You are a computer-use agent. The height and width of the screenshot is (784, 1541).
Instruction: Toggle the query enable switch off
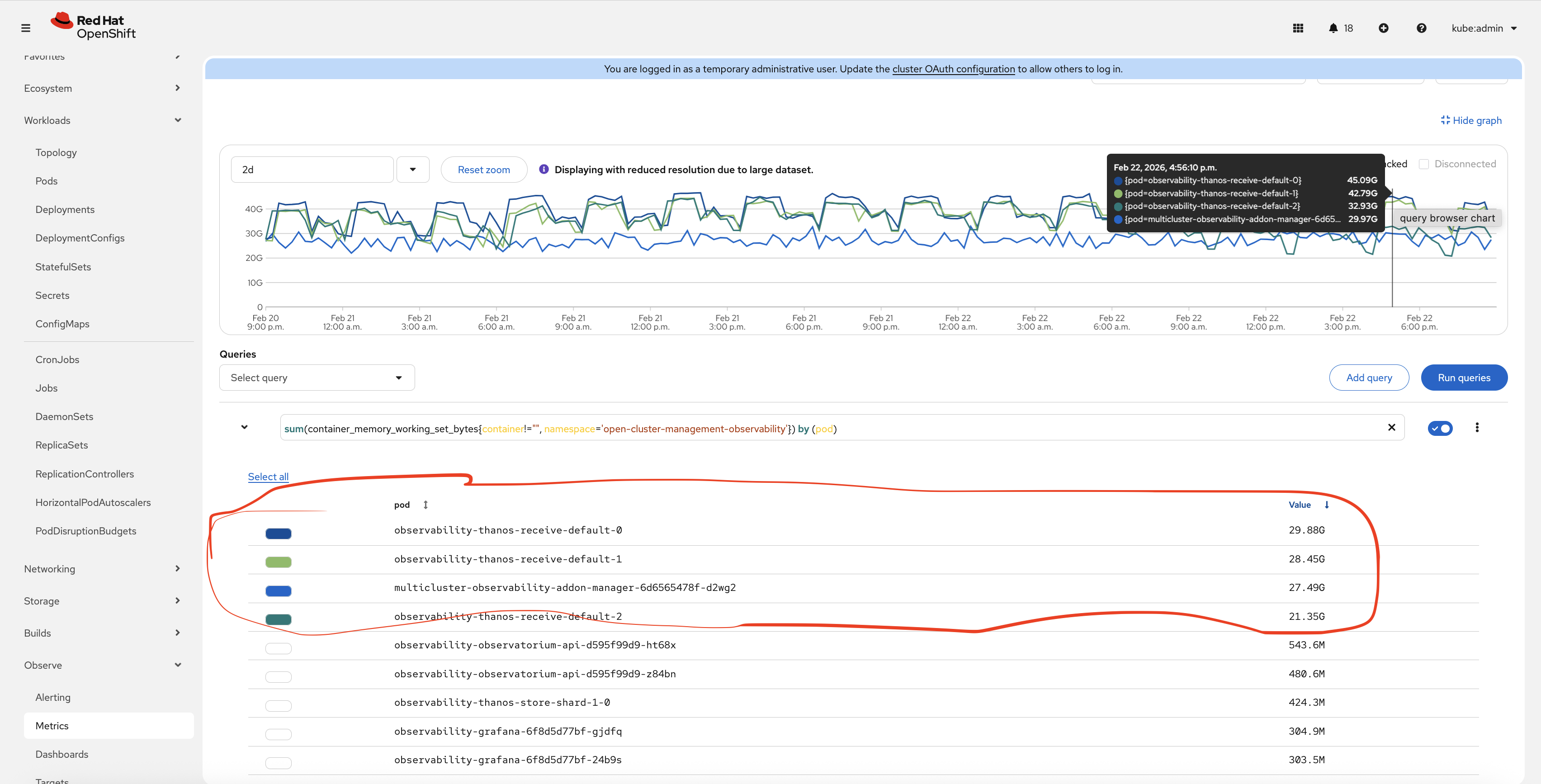click(1440, 428)
